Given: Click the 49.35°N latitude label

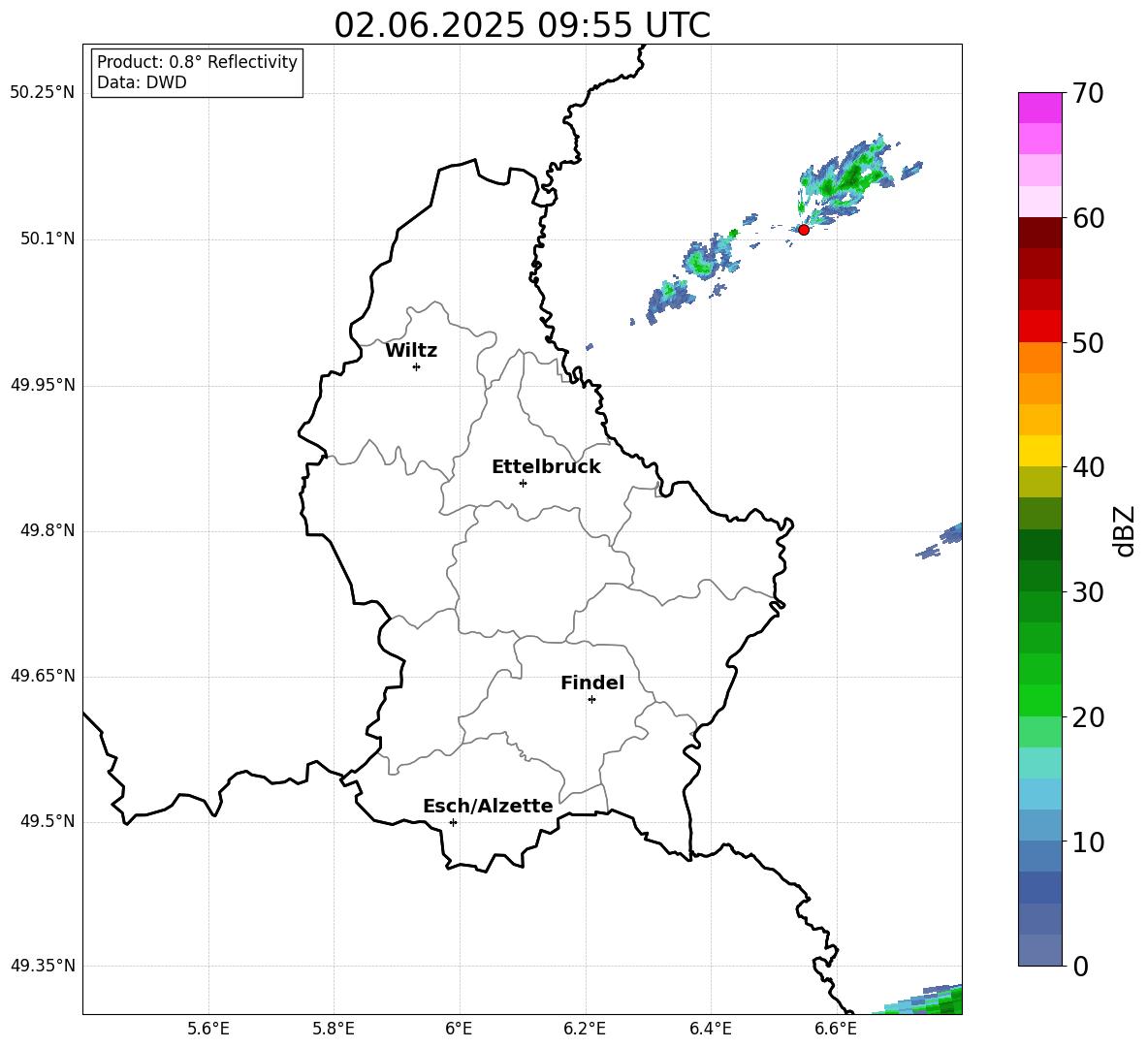Looking at the screenshot, I should click(43, 966).
